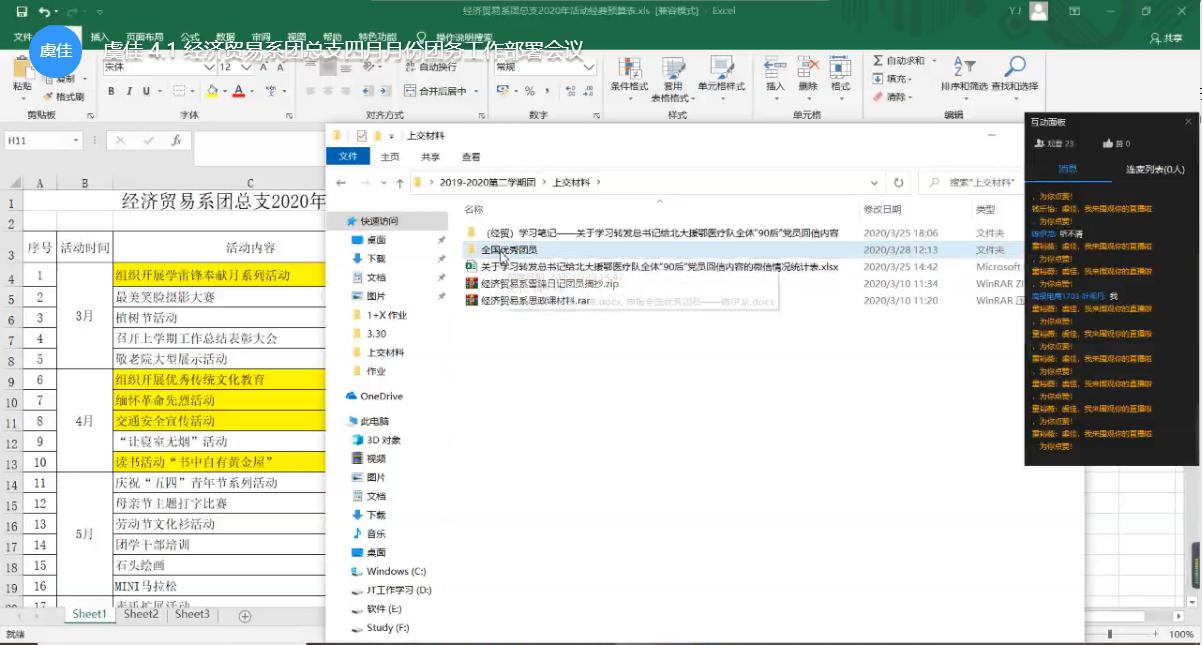Click the Save icon in quick access toolbar
This screenshot has height=645, width=1202.
click(x=22, y=11)
